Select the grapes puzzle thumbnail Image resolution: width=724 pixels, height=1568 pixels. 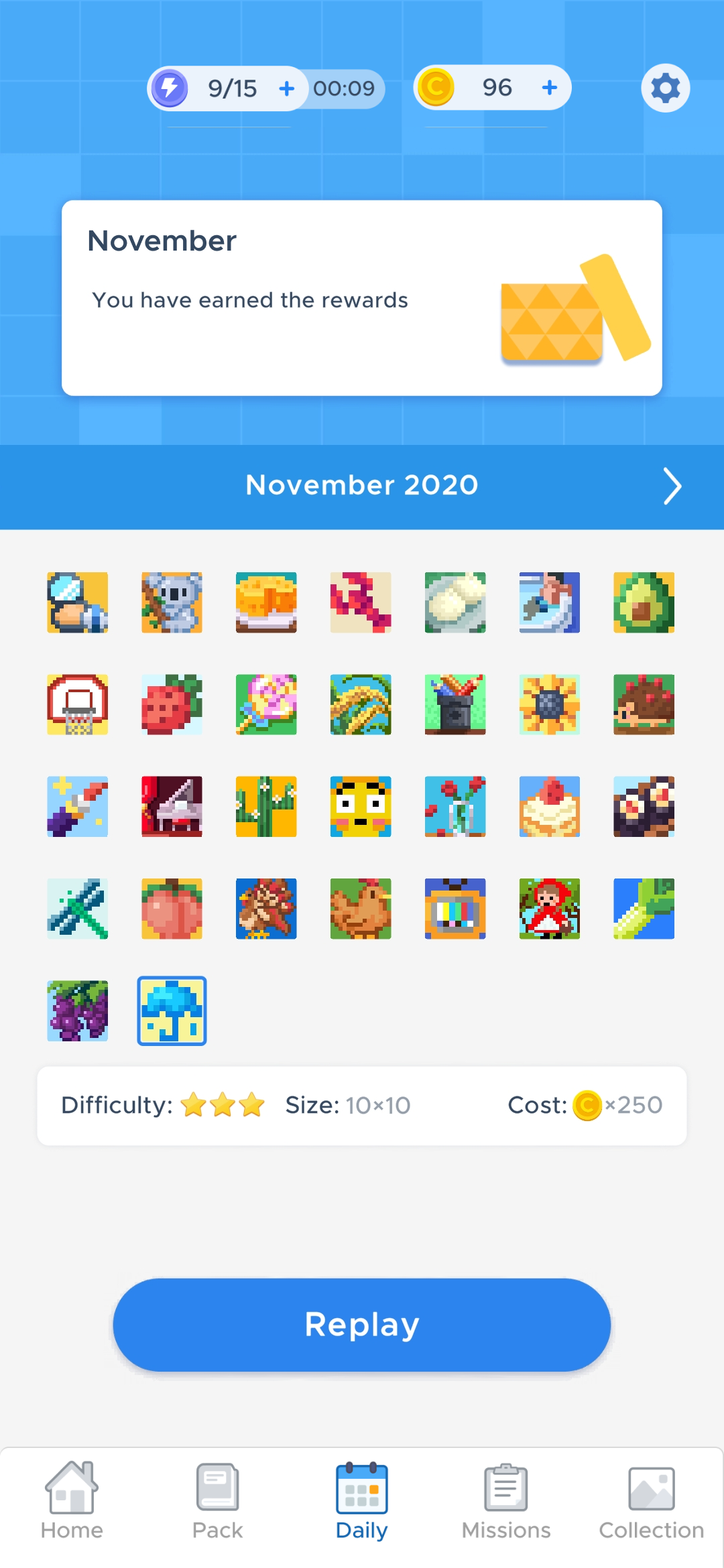78,1010
